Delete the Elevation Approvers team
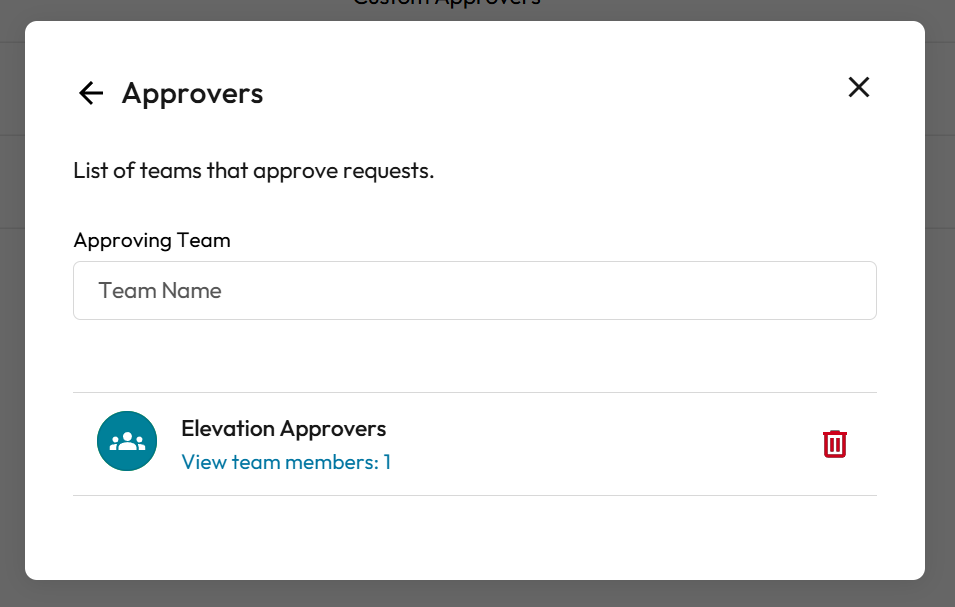The width and height of the screenshot is (955, 607). (834, 444)
